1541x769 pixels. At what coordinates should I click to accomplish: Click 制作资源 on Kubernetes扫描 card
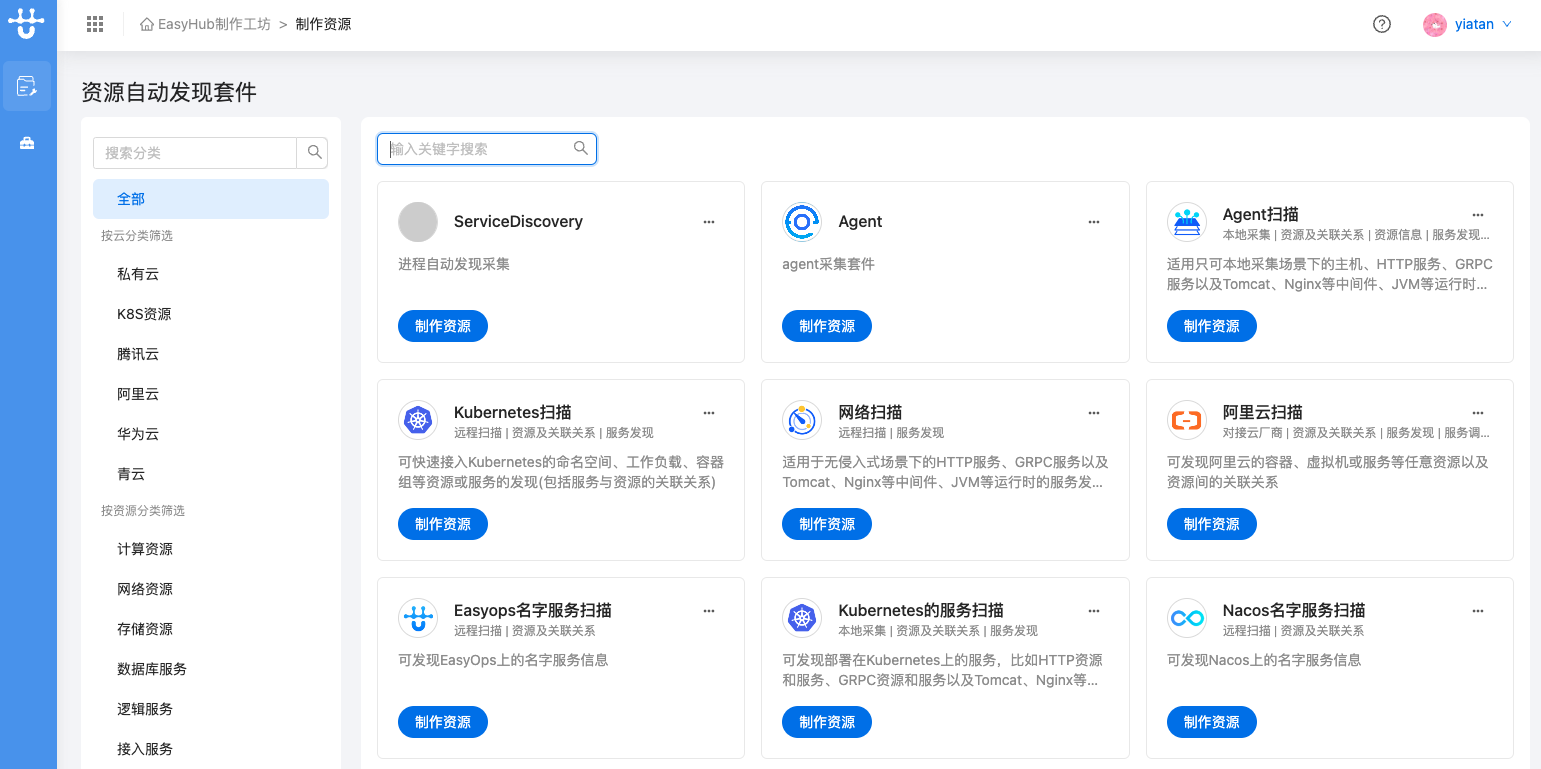443,524
